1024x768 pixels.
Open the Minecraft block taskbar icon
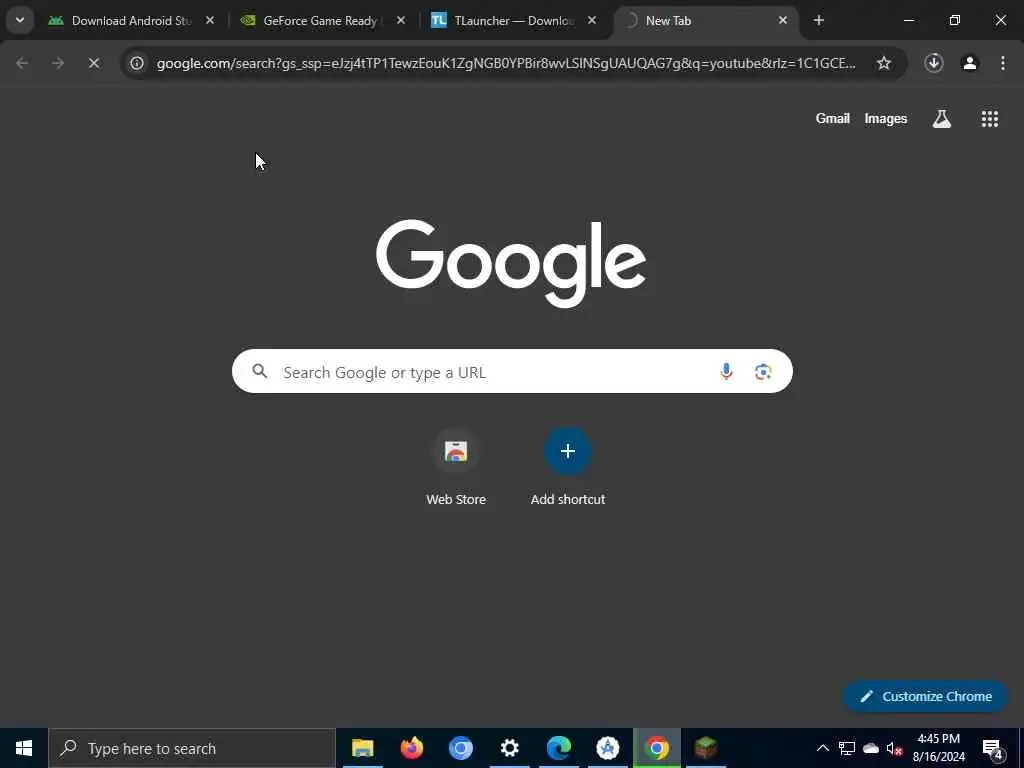click(705, 748)
